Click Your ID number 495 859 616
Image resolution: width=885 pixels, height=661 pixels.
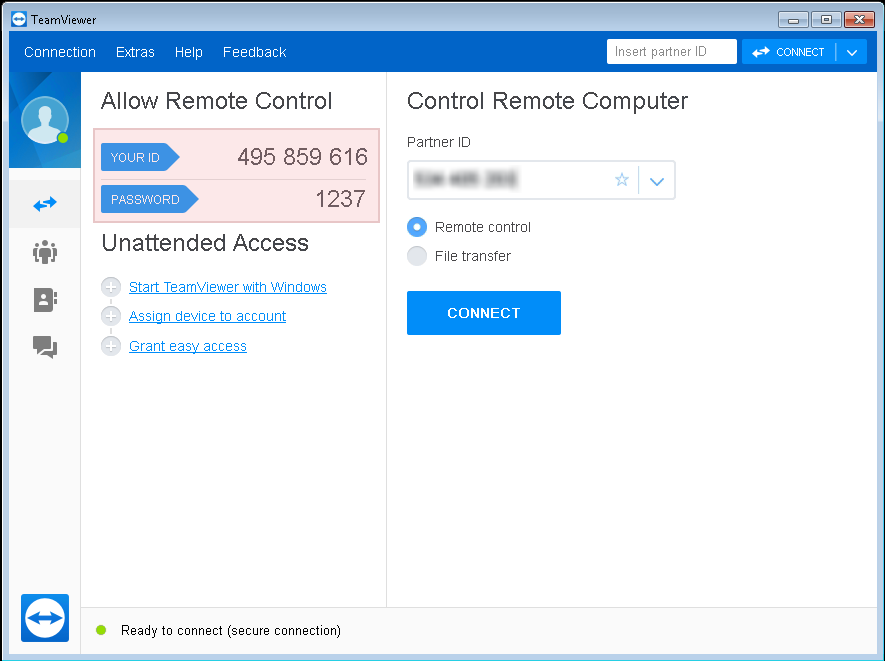(303, 156)
